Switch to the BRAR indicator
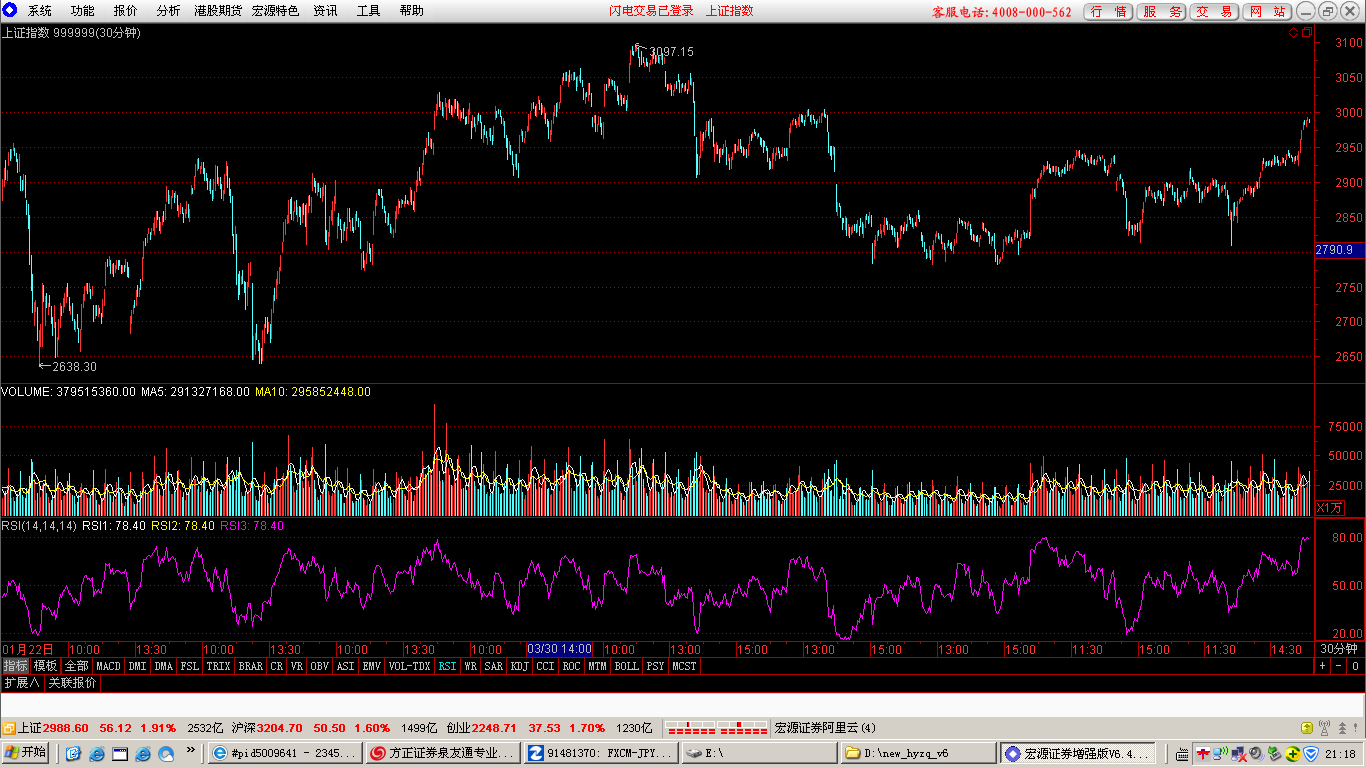Image resolution: width=1366 pixels, height=768 pixels. coord(251,665)
